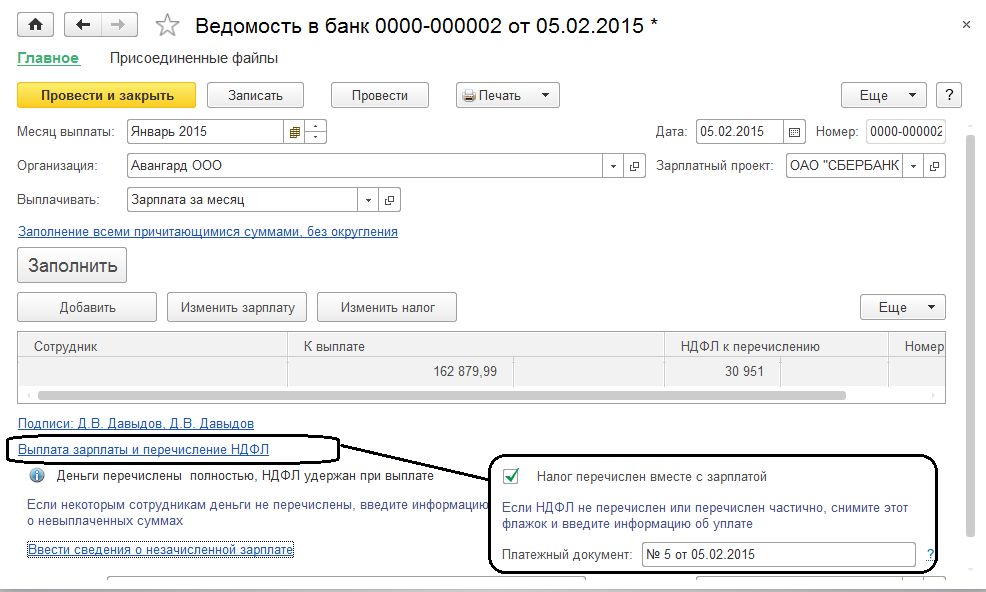
Task: Open salary project details icon
Action: 934,166
